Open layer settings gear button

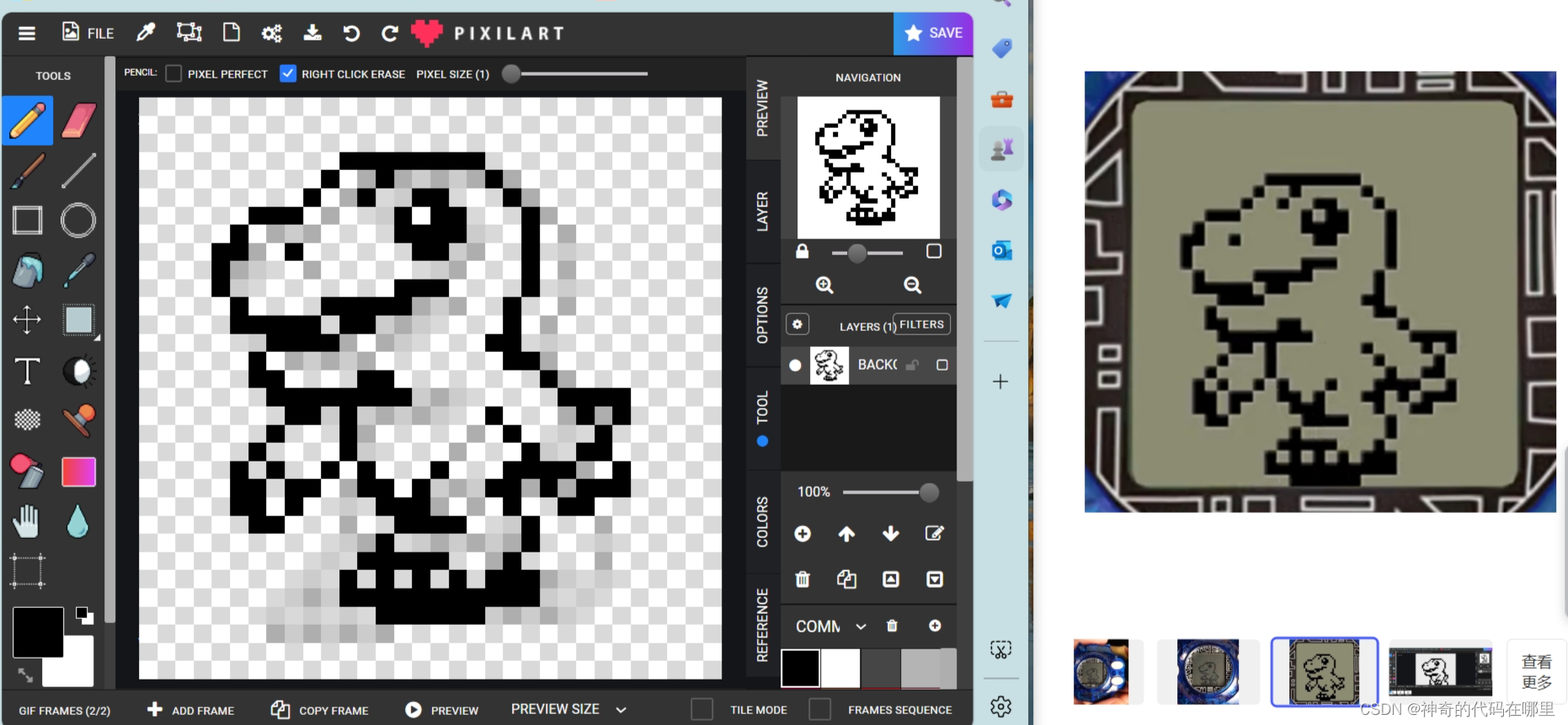pyautogui.click(x=797, y=324)
